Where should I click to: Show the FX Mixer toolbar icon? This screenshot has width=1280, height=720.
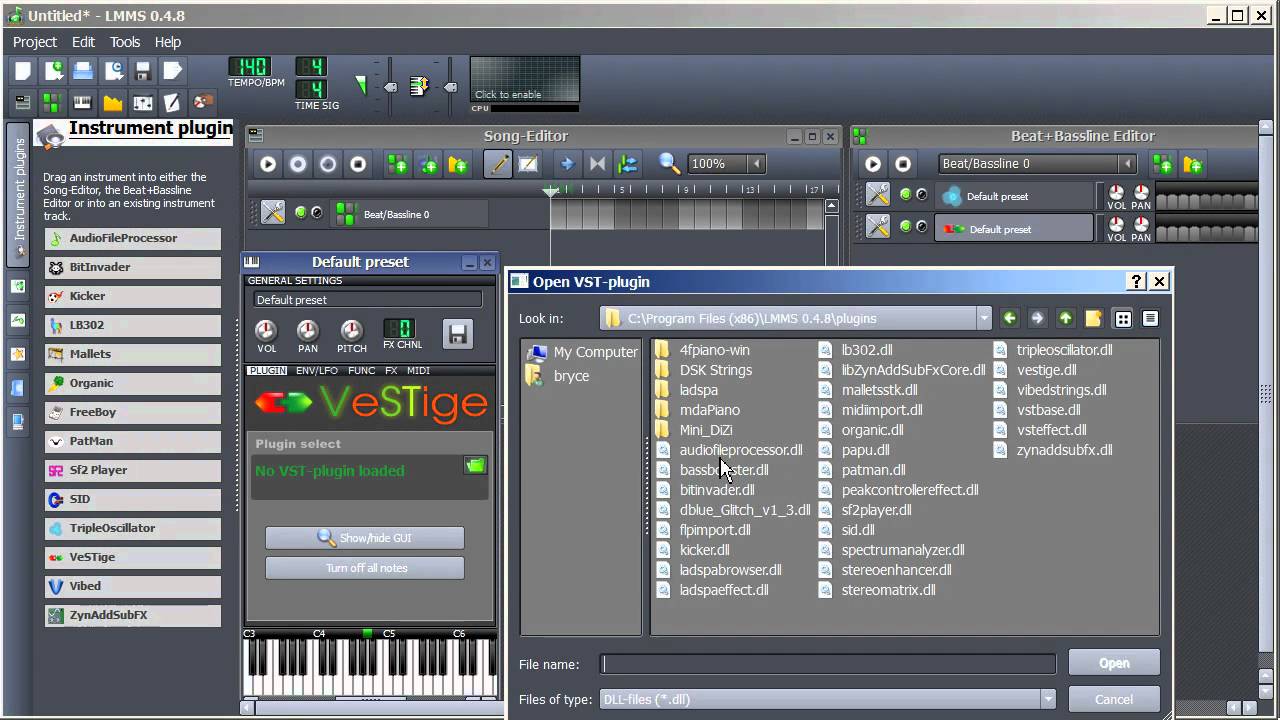coord(143,102)
